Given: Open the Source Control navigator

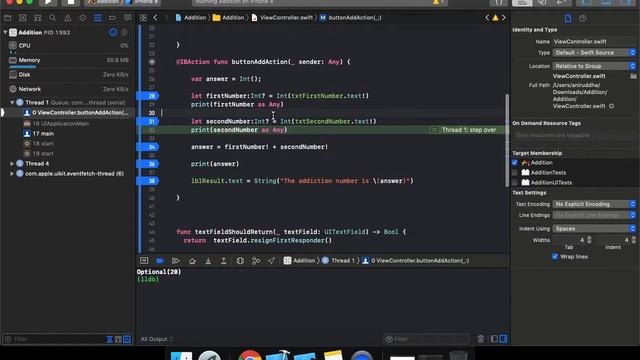Looking at the screenshot, I should (x=22, y=18).
